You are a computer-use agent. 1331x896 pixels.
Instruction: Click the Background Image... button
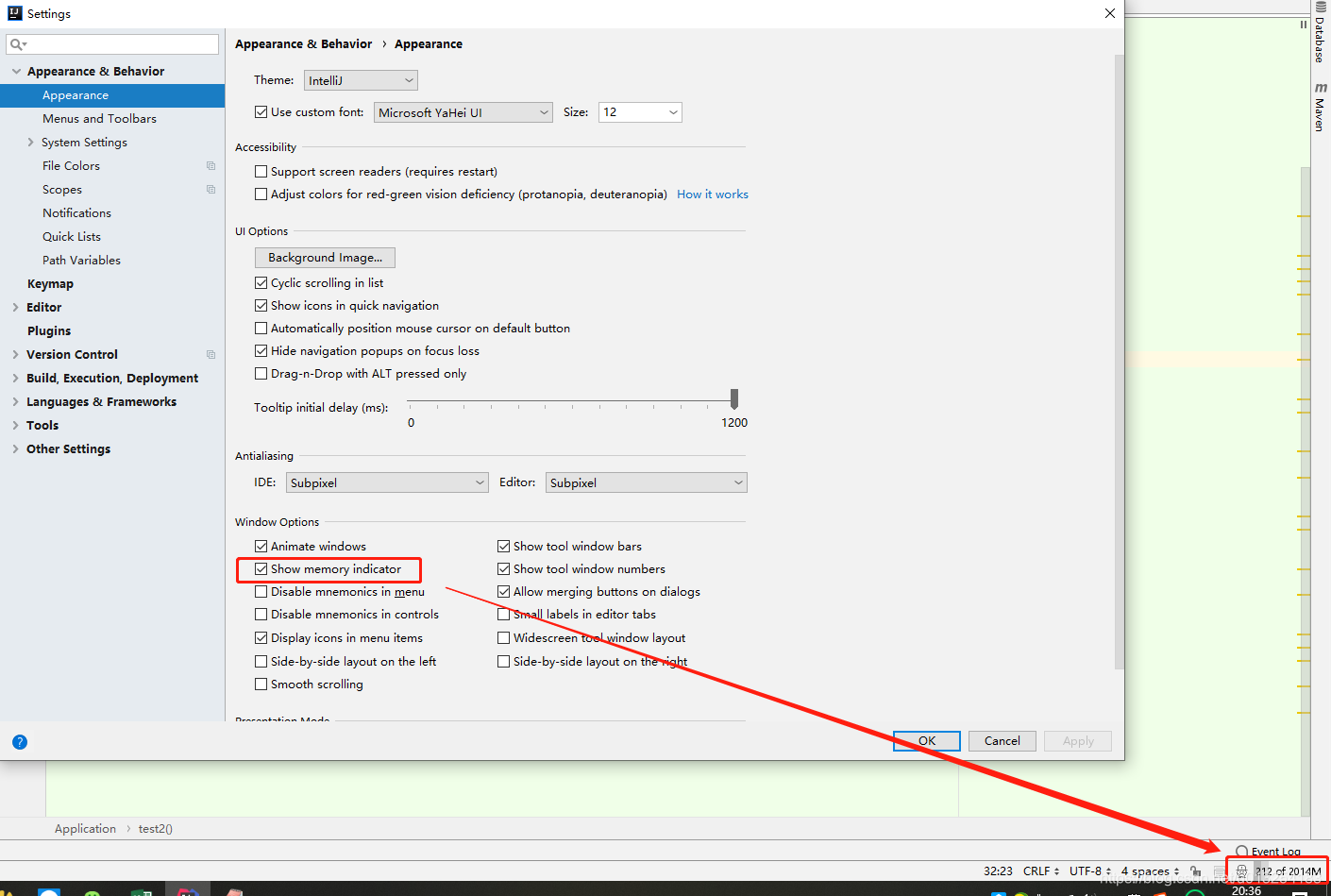tap(325, 258)
